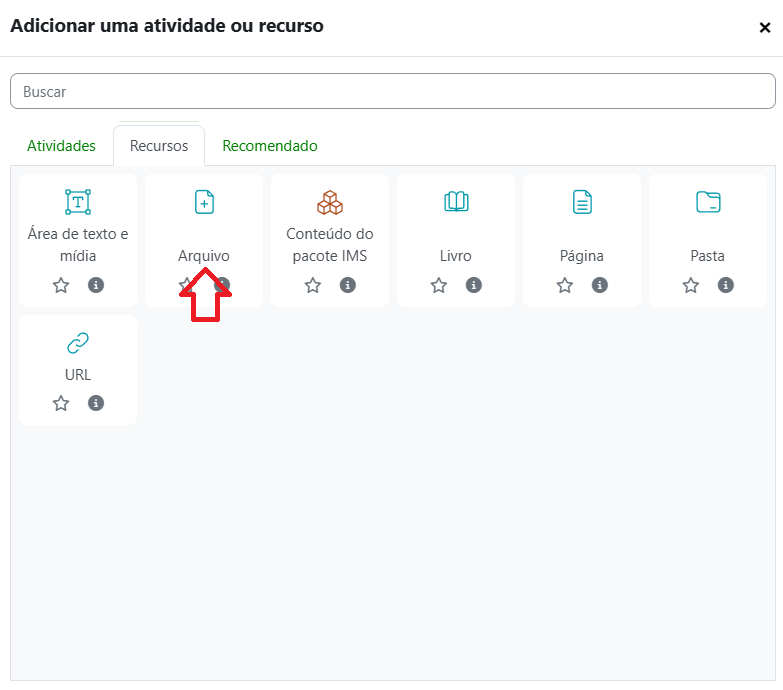Choose the Pasta folder icon
The height and width of the screenshot is (690, 783).
point(708,202)
